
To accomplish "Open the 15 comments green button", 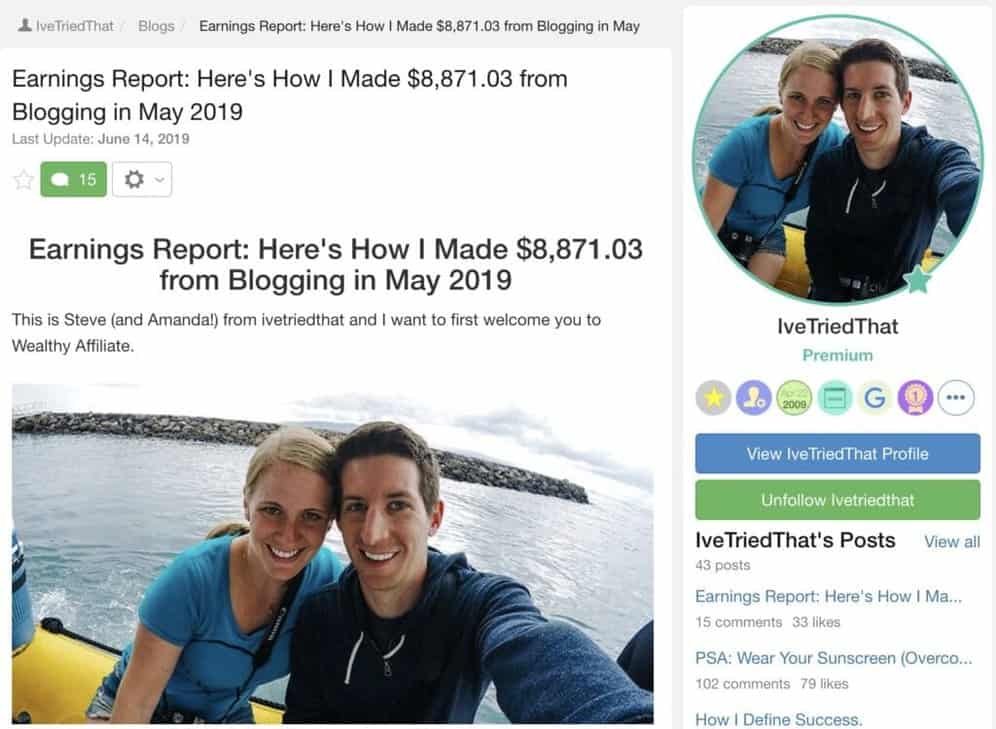I will tap(74, 180).
